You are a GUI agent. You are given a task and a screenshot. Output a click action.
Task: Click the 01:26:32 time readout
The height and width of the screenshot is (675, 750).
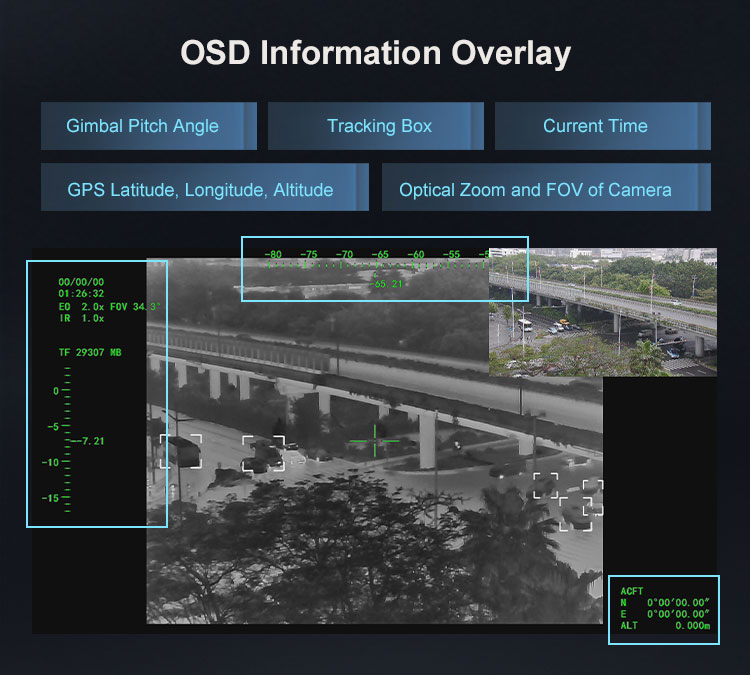pyautogui.click(x=81, y=294)
